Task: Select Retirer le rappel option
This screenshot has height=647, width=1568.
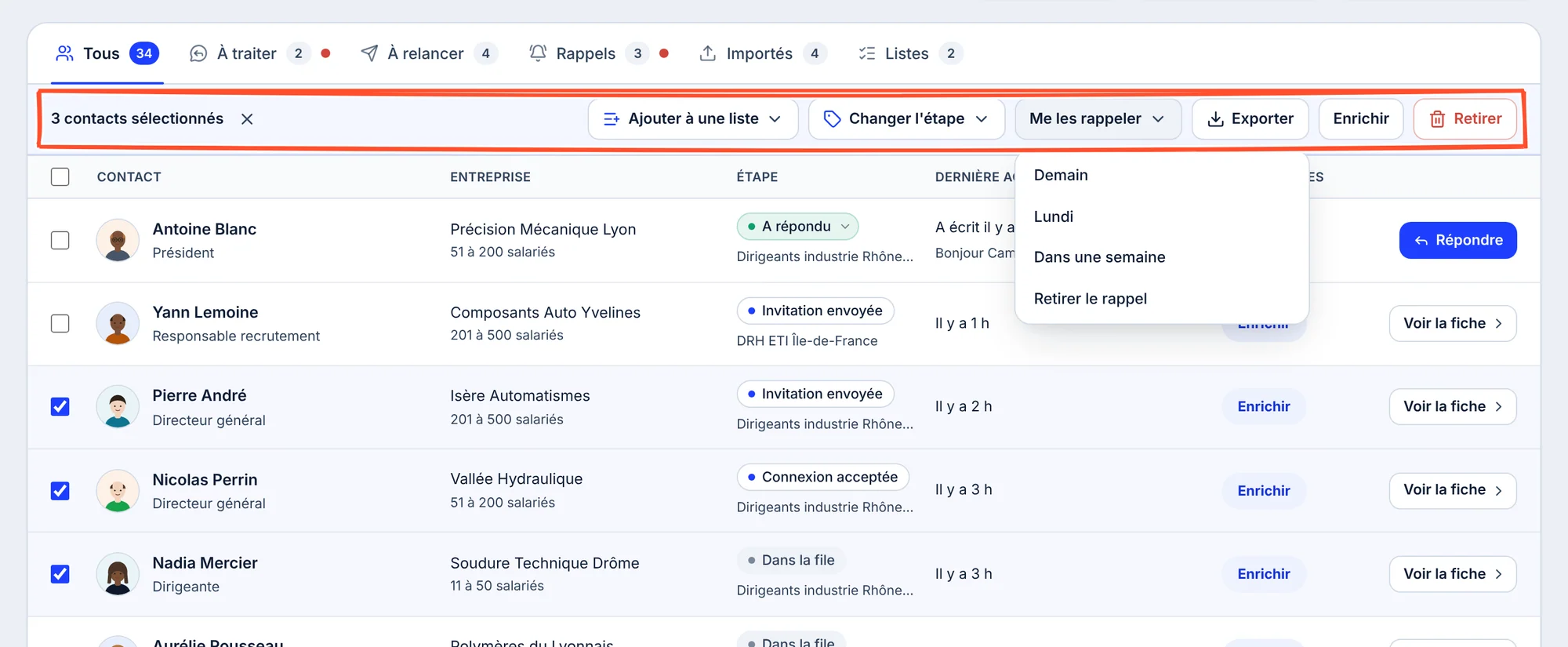Action: pos(1161,299)
